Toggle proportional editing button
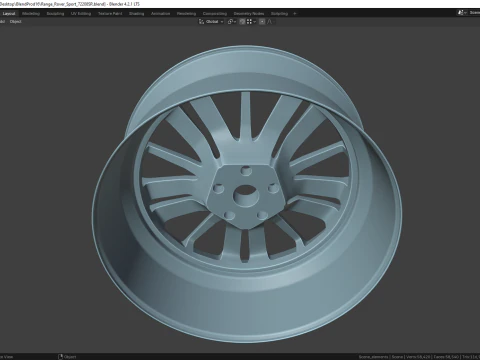 262,22
